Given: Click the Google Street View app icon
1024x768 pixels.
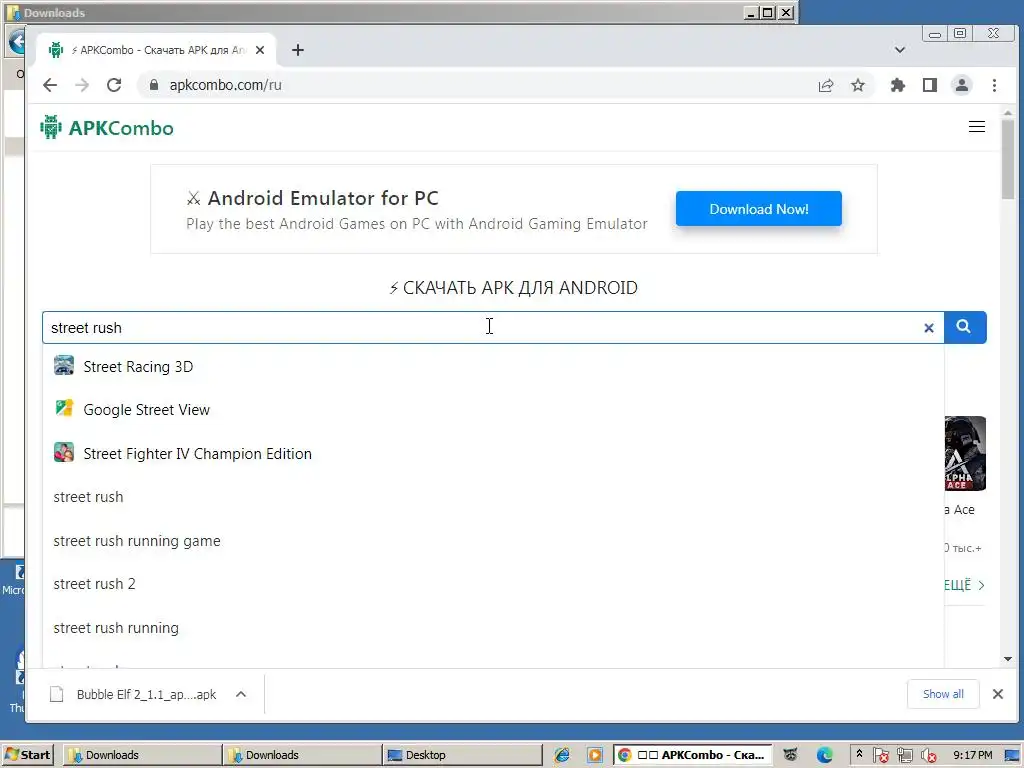Looking at the screenshot, I should click(x=64, y=408).
